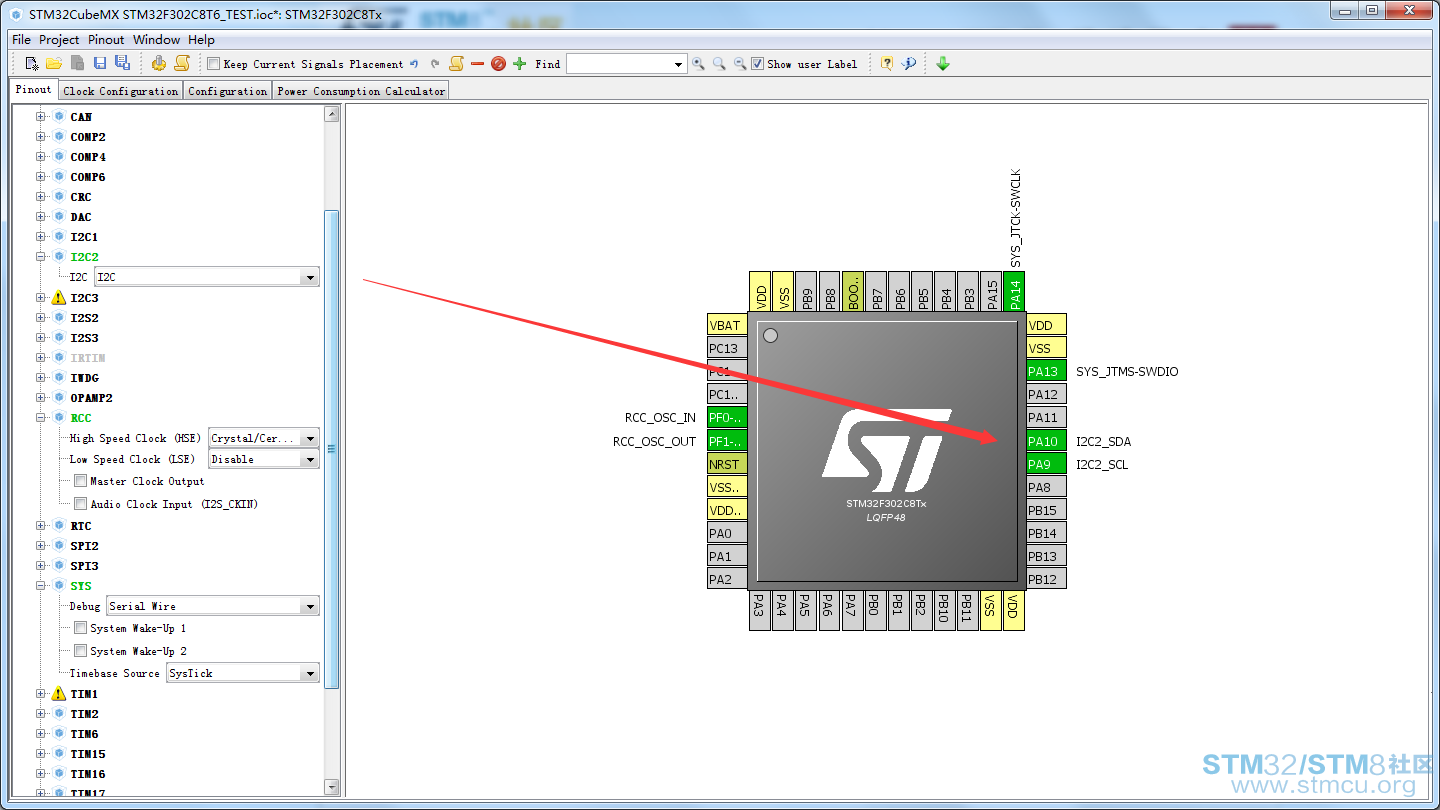Open the File menu
Viewport: 1440px width, 810px height.
[21, 40]
